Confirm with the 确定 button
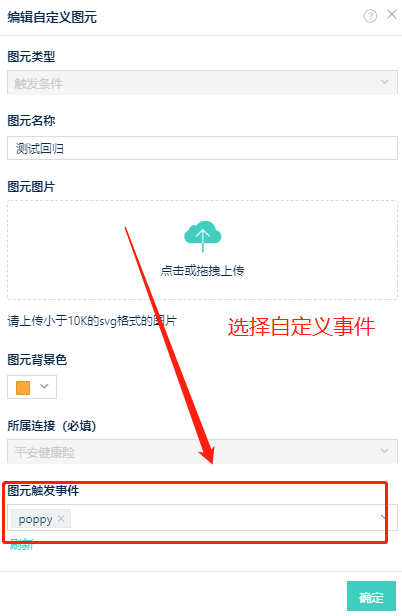The image size is (402, 616). [x=371, y=596]
